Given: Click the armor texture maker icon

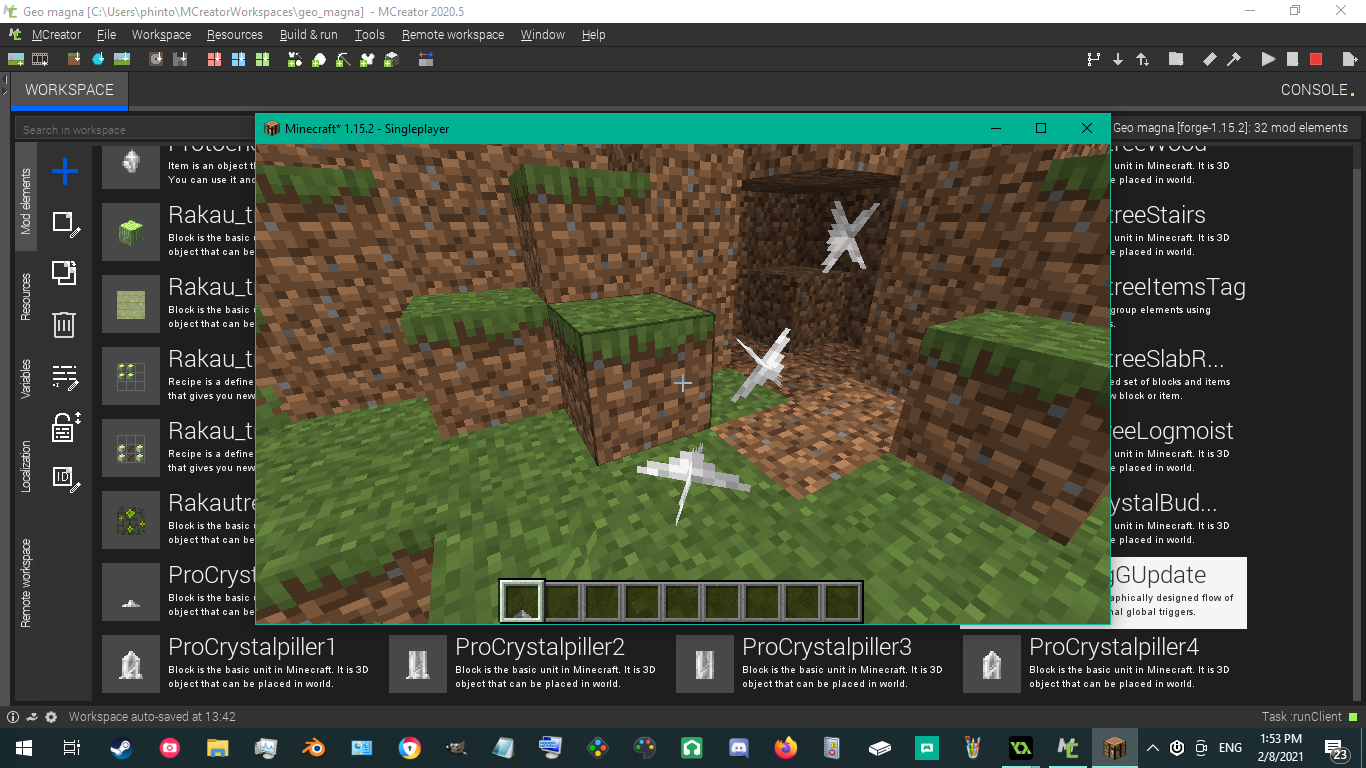Looking at the screenshot, I should click(367, 60).
